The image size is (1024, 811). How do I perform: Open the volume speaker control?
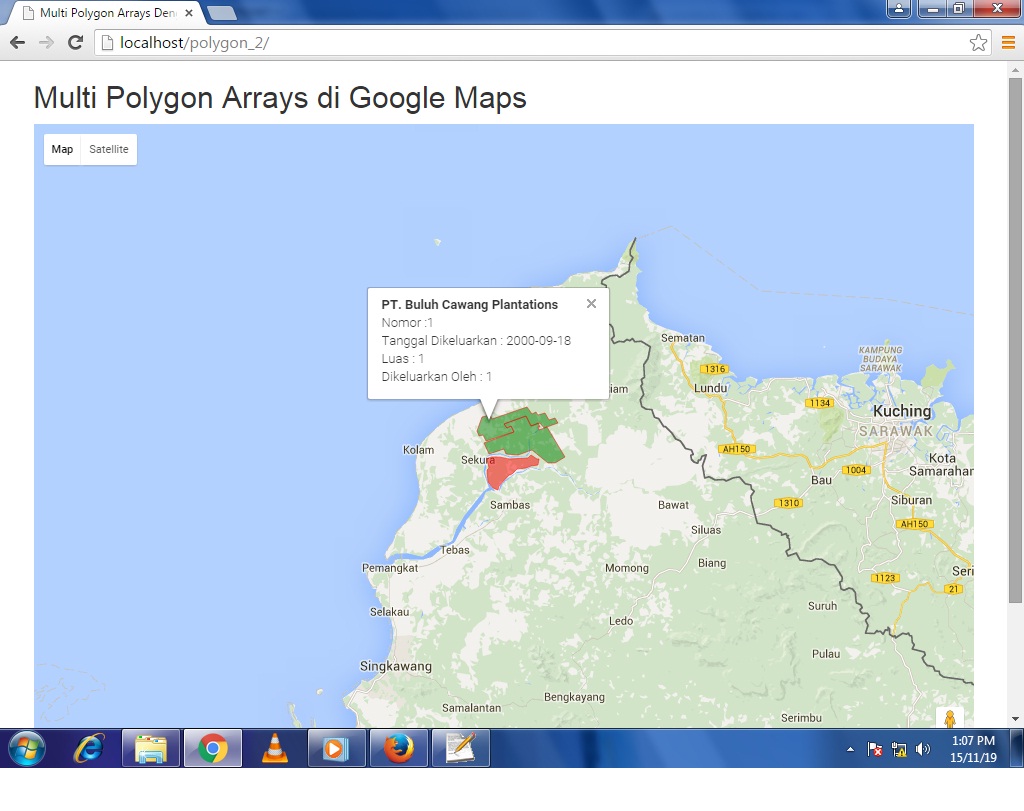tap(923, 749)
